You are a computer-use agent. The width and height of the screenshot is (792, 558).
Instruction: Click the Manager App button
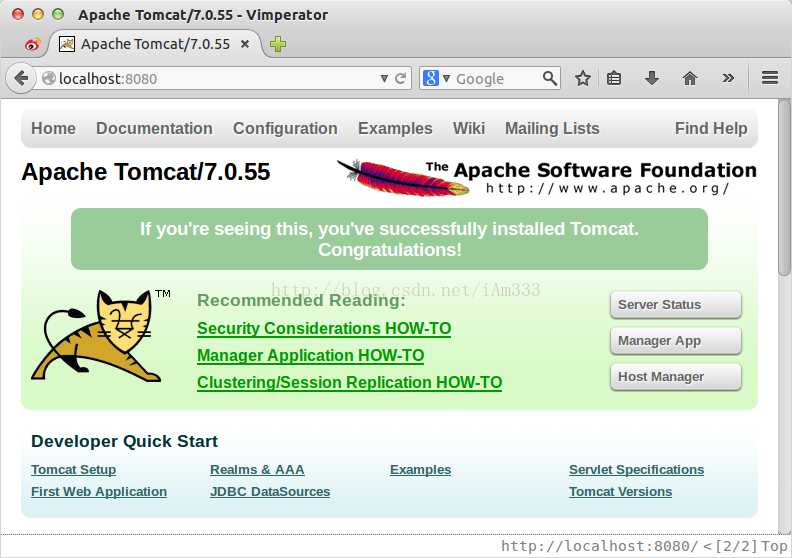tap(676, 341)
